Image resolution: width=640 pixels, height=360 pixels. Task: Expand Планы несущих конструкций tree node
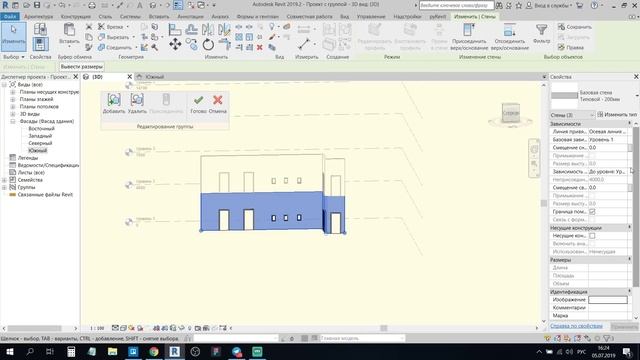13,92
